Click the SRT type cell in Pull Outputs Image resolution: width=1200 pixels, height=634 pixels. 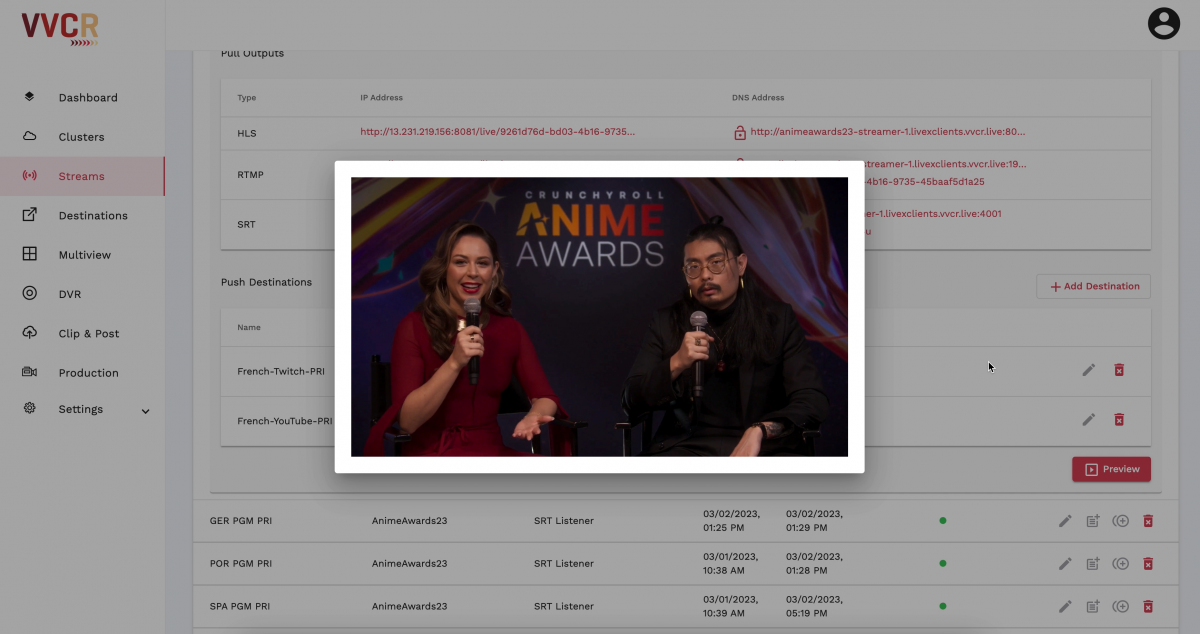pos(246,224)
